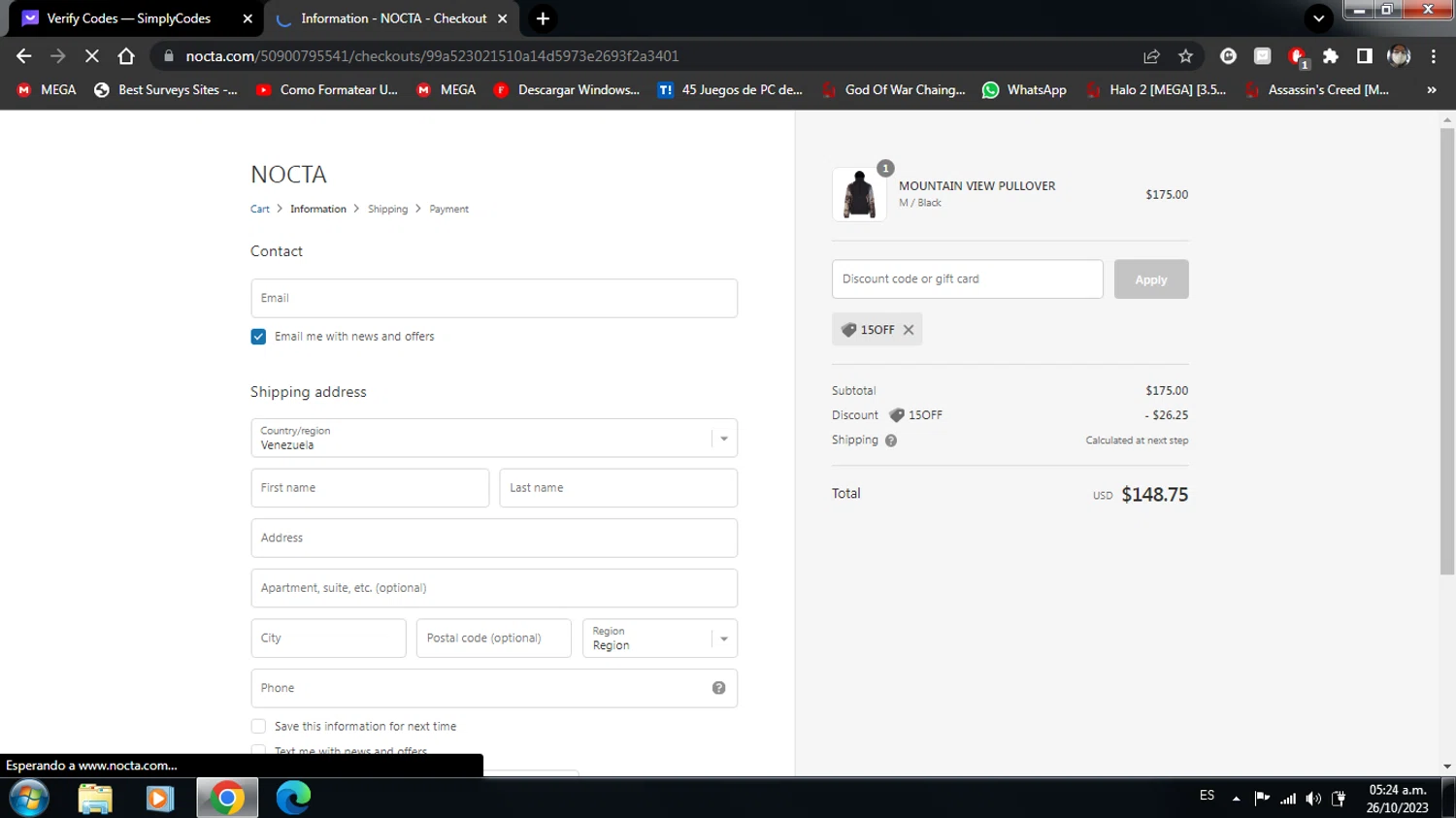Image resolution: width=1456 pixels, height=818 pixels.
Task: Open tab search dropdown arrow
Action: (x=1318, y=18)
